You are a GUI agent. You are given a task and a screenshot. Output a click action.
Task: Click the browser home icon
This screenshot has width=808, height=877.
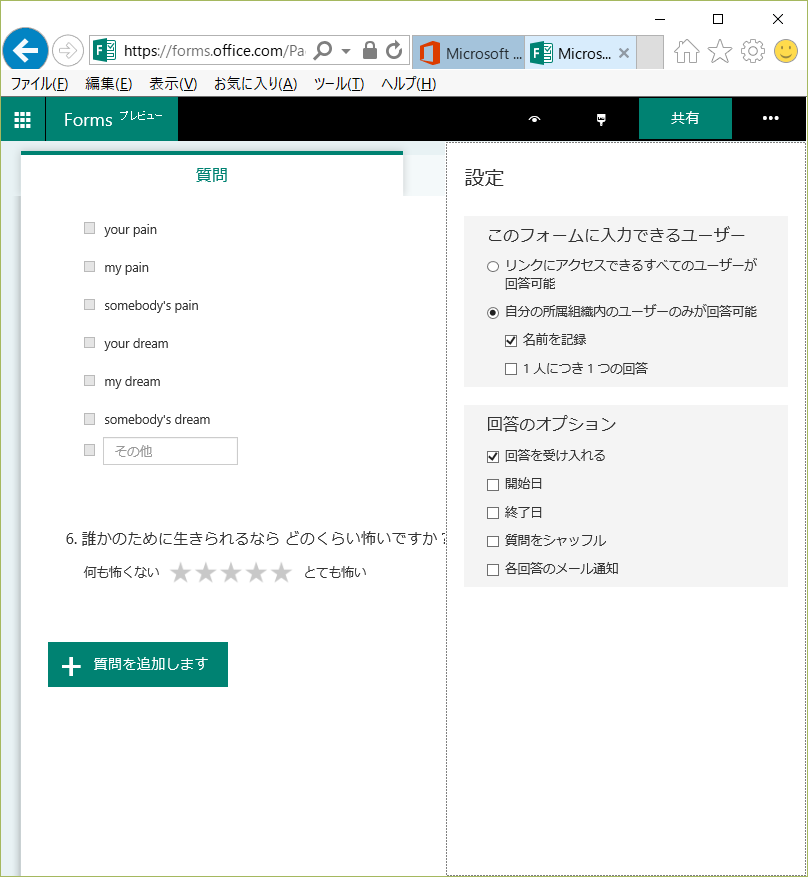pyautogui.click(x=686, y=51)
